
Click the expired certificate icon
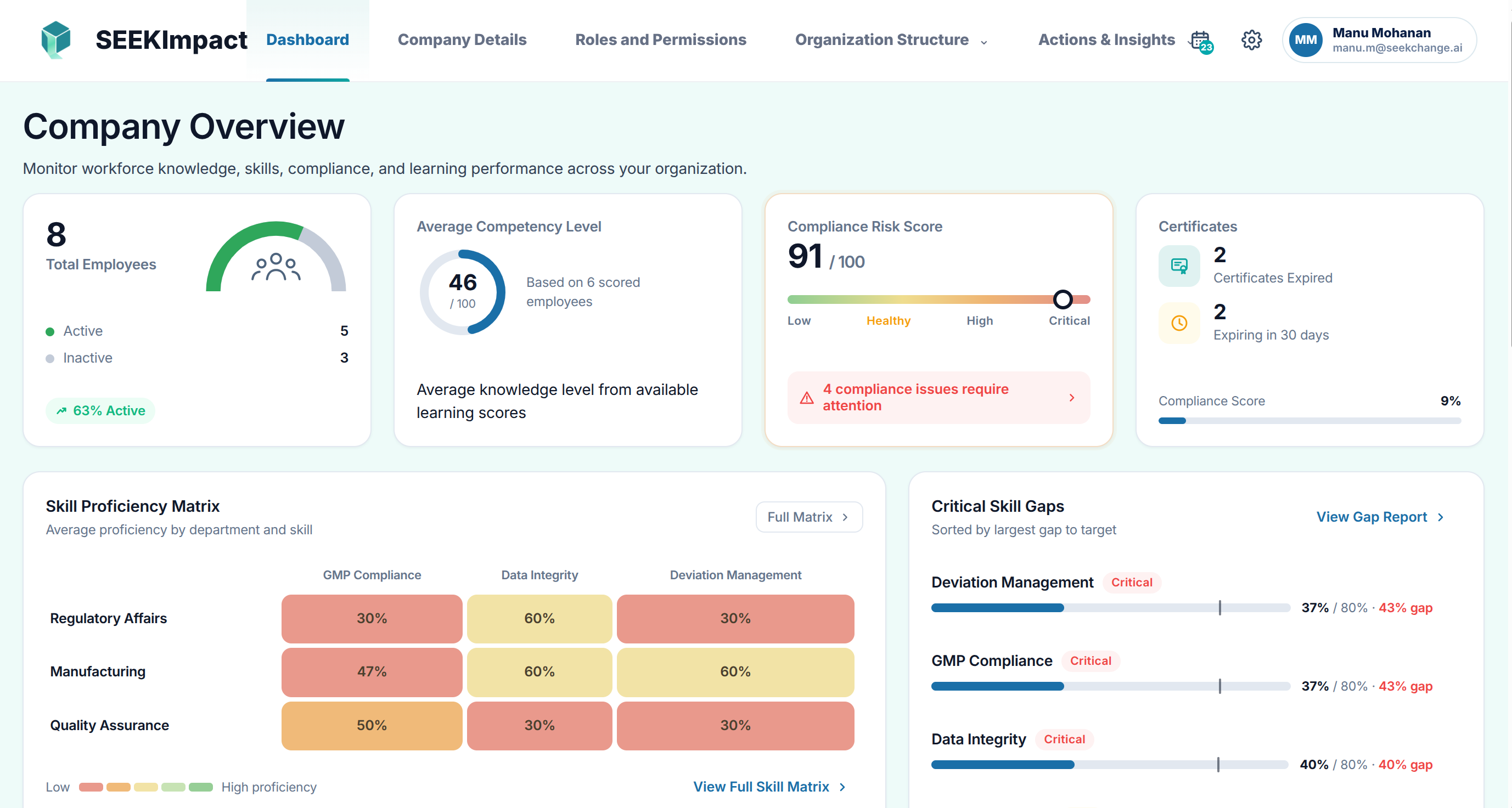(x=1179, y=266)
